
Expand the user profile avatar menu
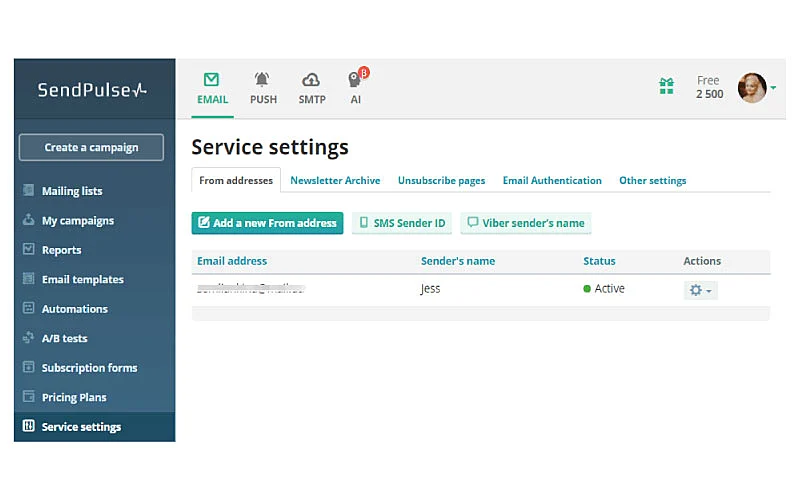[x=755, y=87]
